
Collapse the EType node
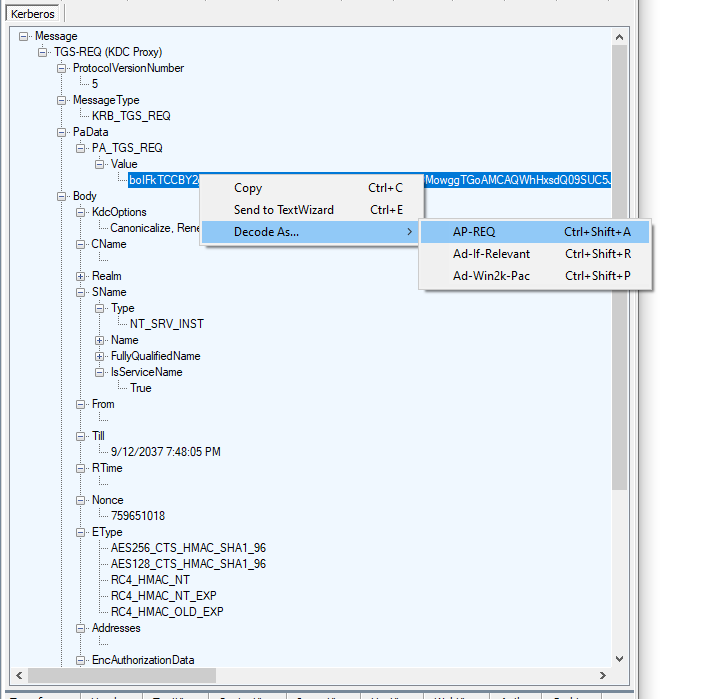(x=81, y=532)
